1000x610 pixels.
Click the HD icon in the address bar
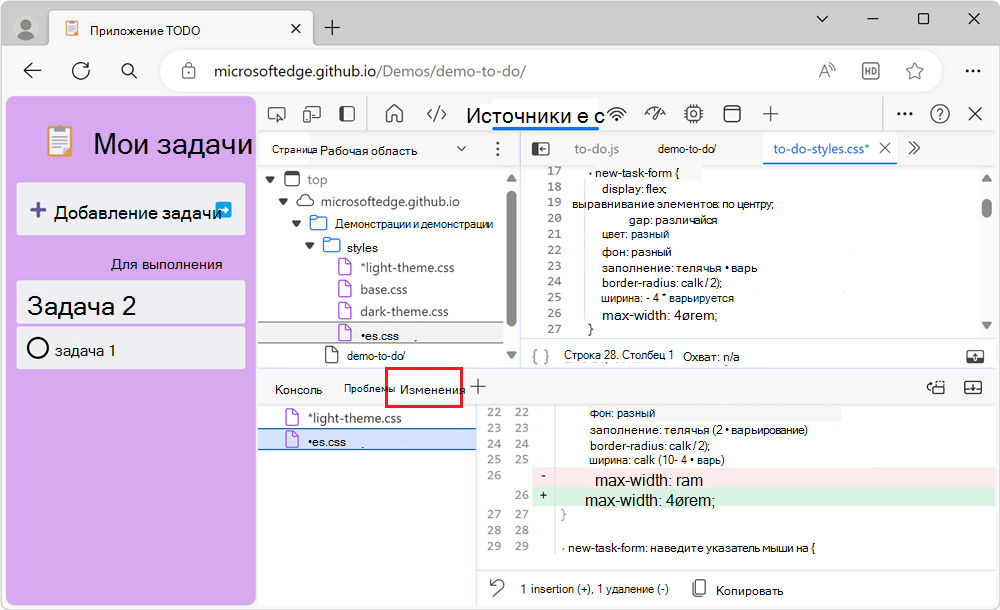point(871,71)
